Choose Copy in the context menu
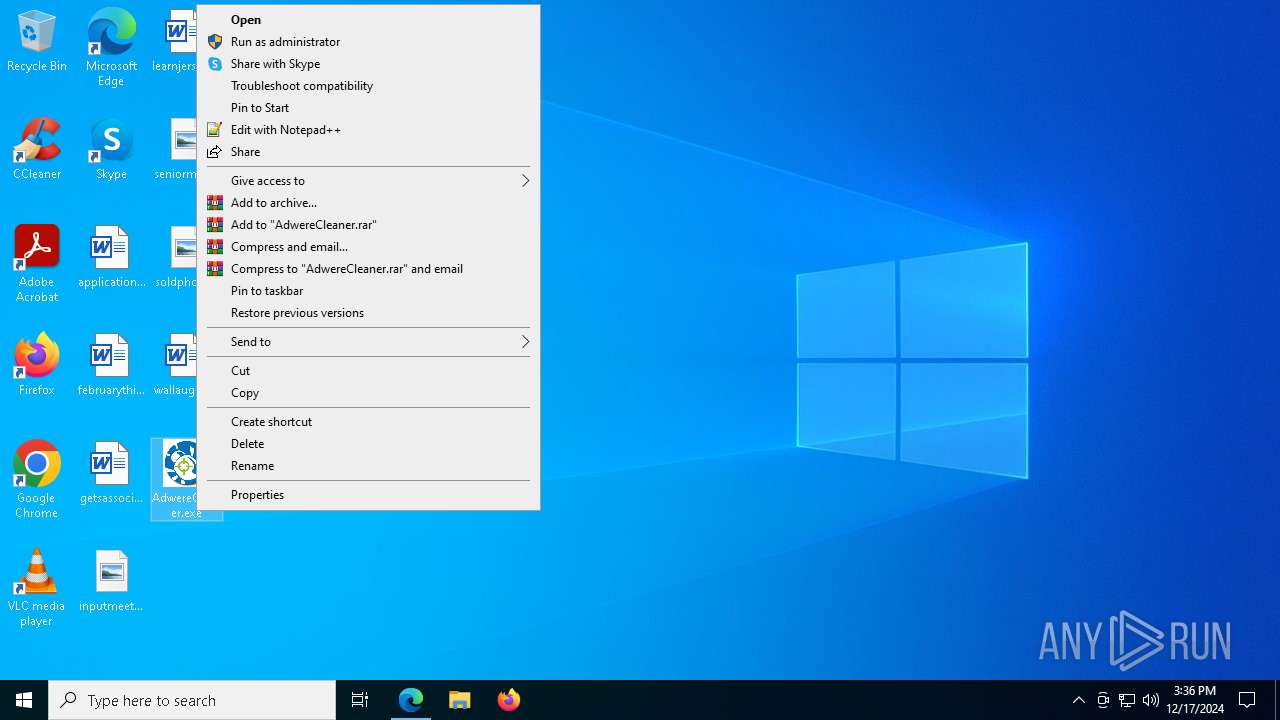The width and height of the screenshot is (1280, 720). tap(368, 392)
